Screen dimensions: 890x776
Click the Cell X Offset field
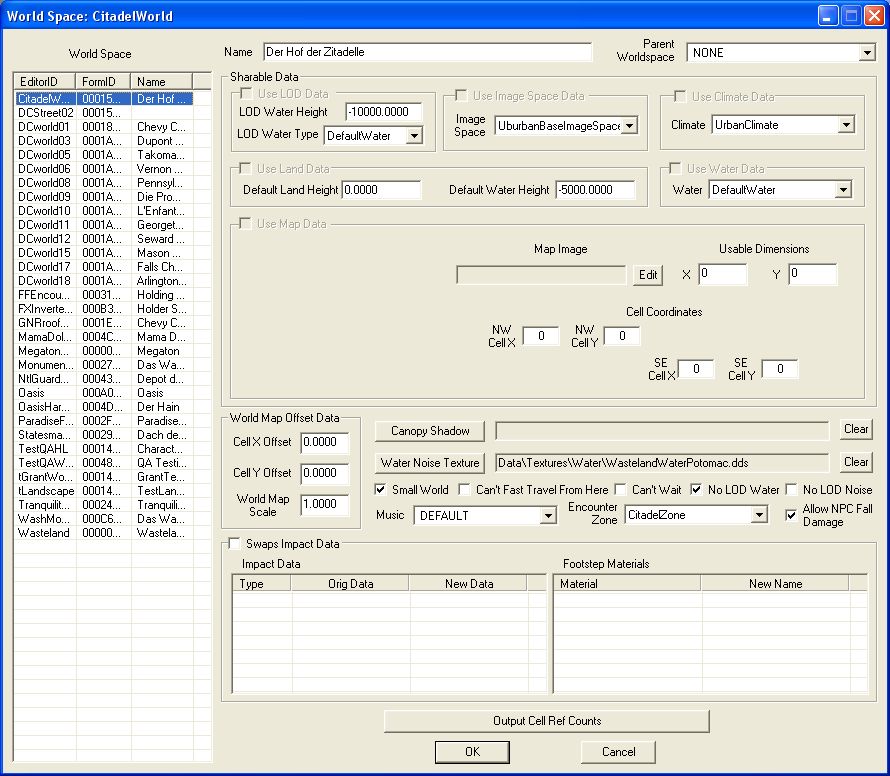tap(325, 442)
